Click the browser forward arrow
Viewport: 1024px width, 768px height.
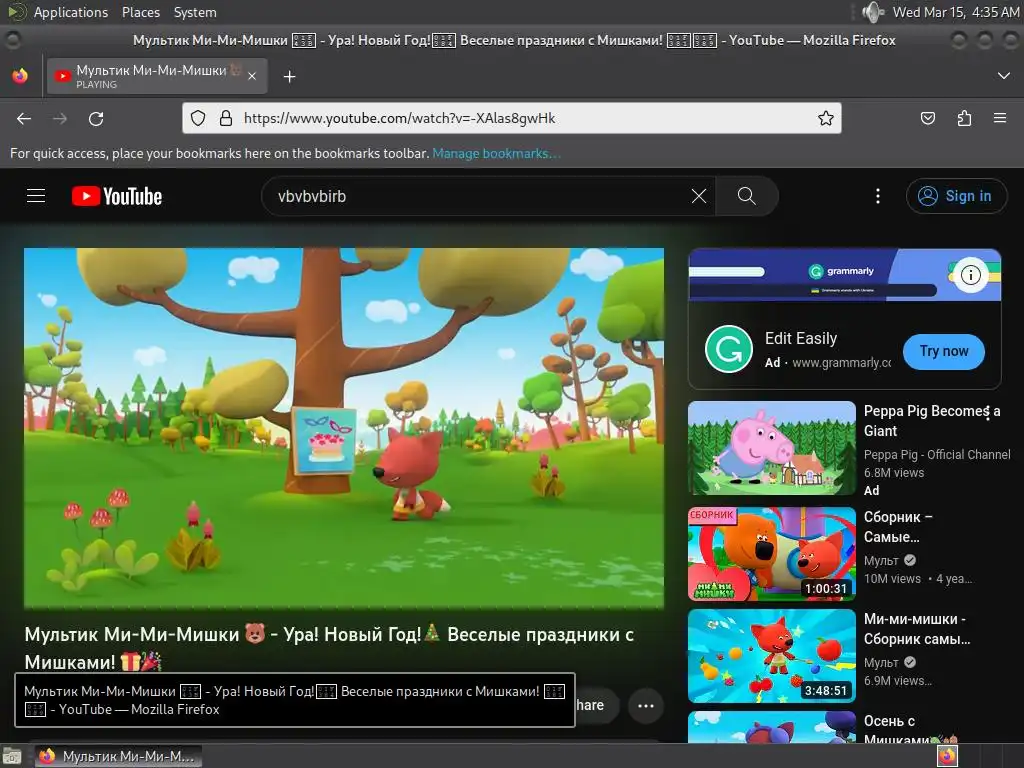click(x=60, y=119)
